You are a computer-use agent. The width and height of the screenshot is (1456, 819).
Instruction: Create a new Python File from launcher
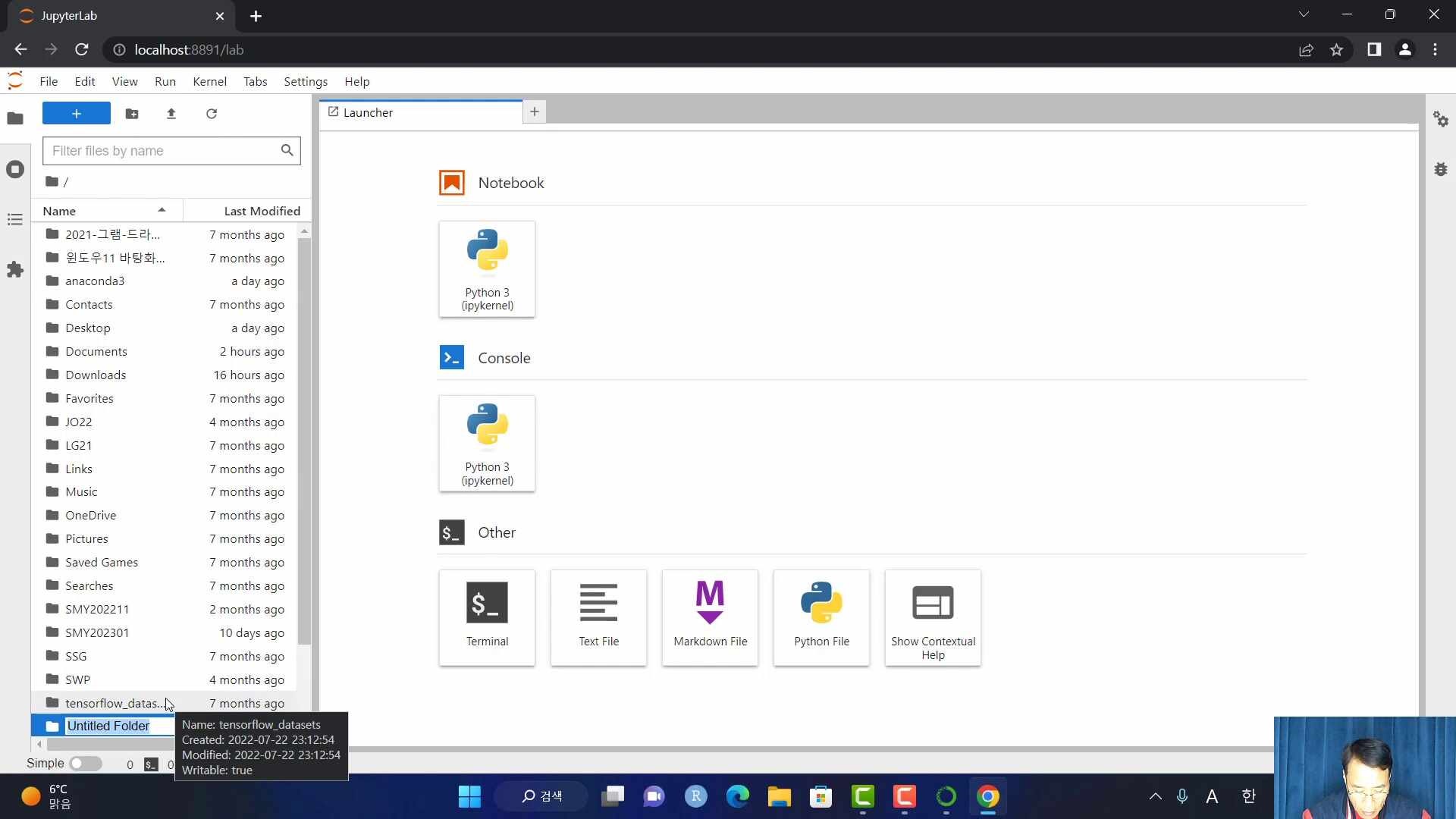[821, 618]
